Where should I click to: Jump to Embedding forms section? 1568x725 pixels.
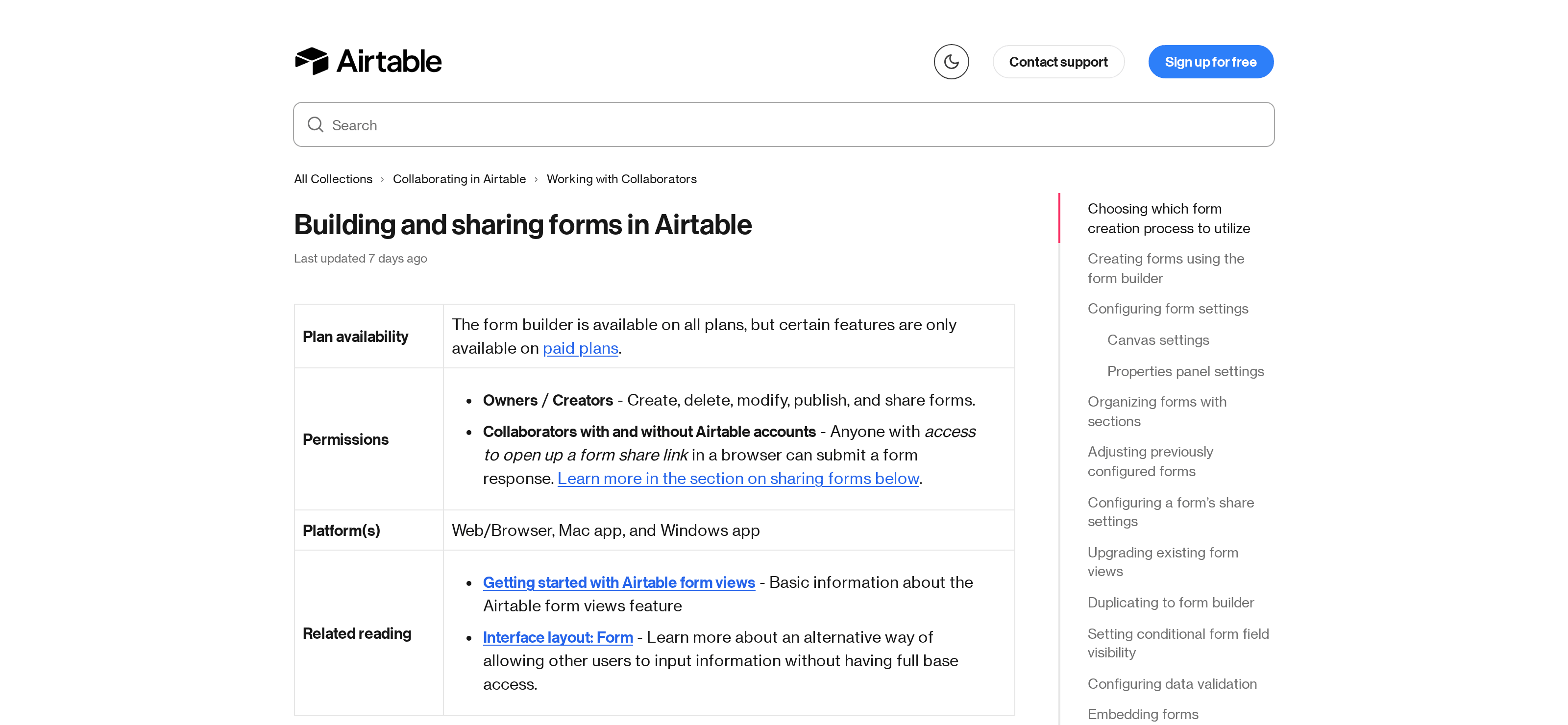point(1143,715)
